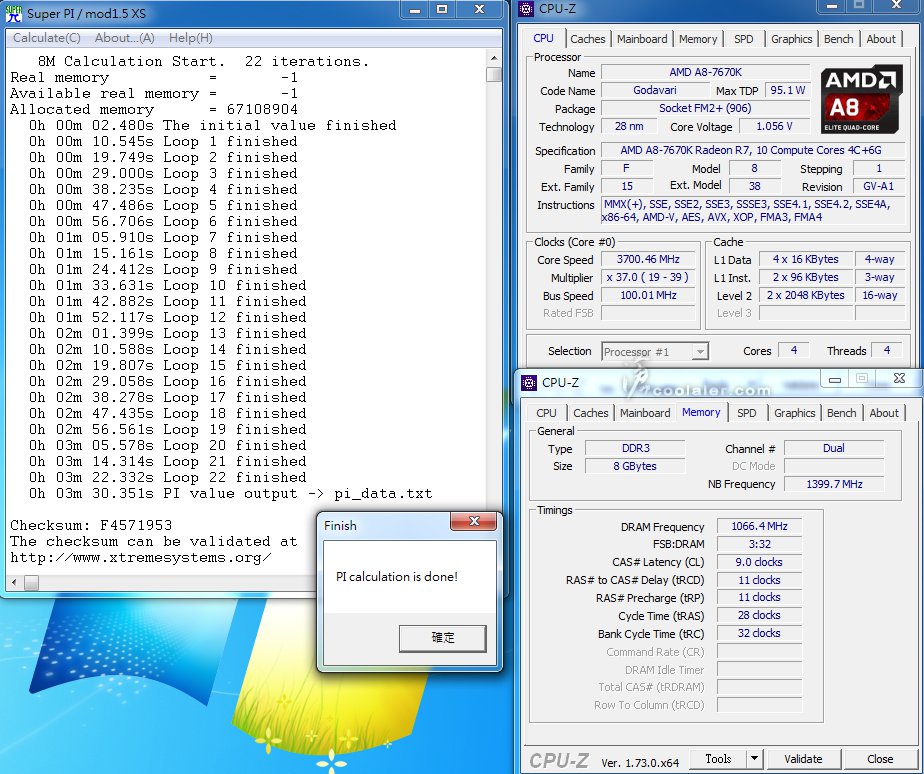The height and width of the screenshot is (774, 924).
Task: Select CPU tab in upper CPU-Z window
Action: coord(543,38)
